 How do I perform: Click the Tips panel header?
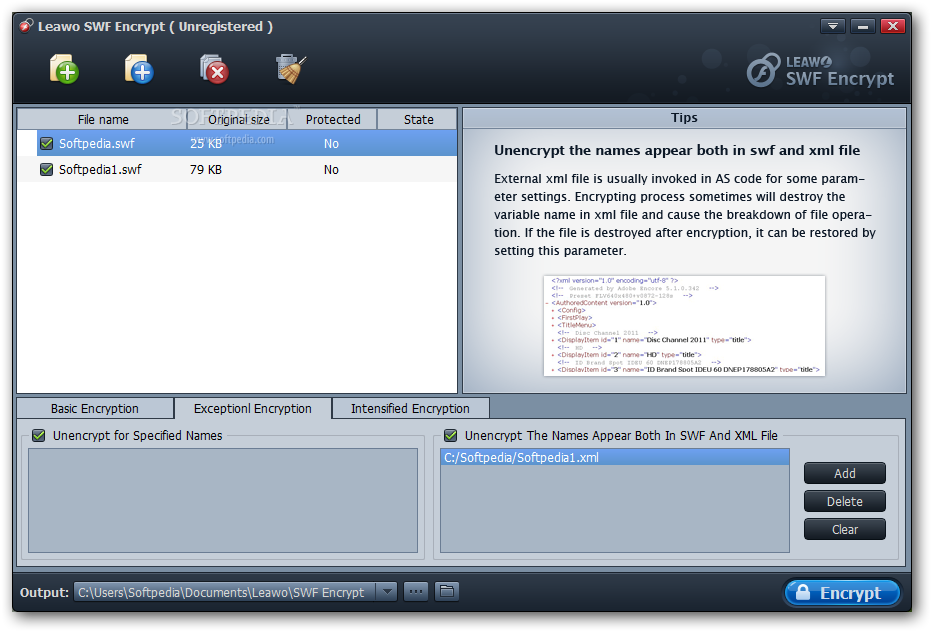click(x=684, y=118)
